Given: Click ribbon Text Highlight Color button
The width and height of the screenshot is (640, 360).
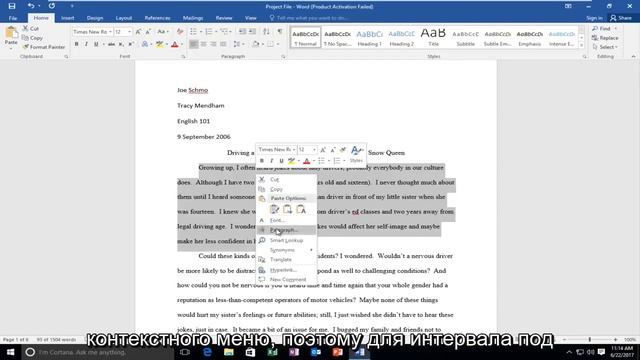Looking at the screenshot, I should click(x=159, y=44).
